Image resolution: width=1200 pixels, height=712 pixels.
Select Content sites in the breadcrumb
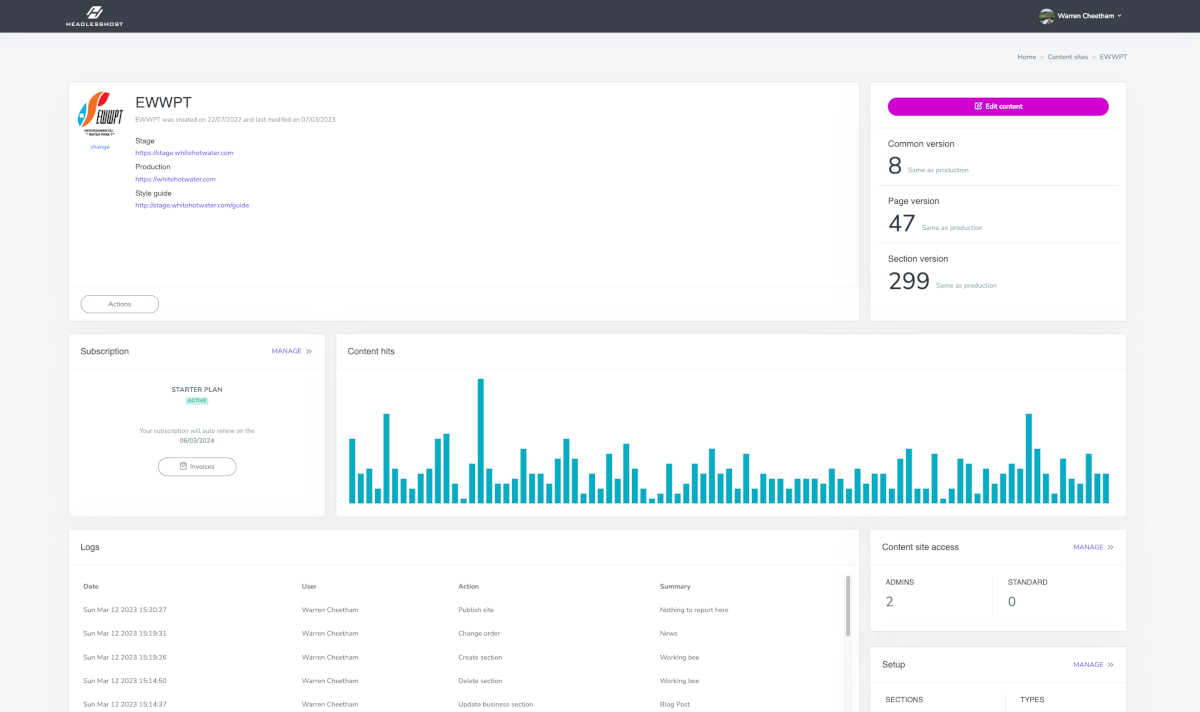point(1067,57)
